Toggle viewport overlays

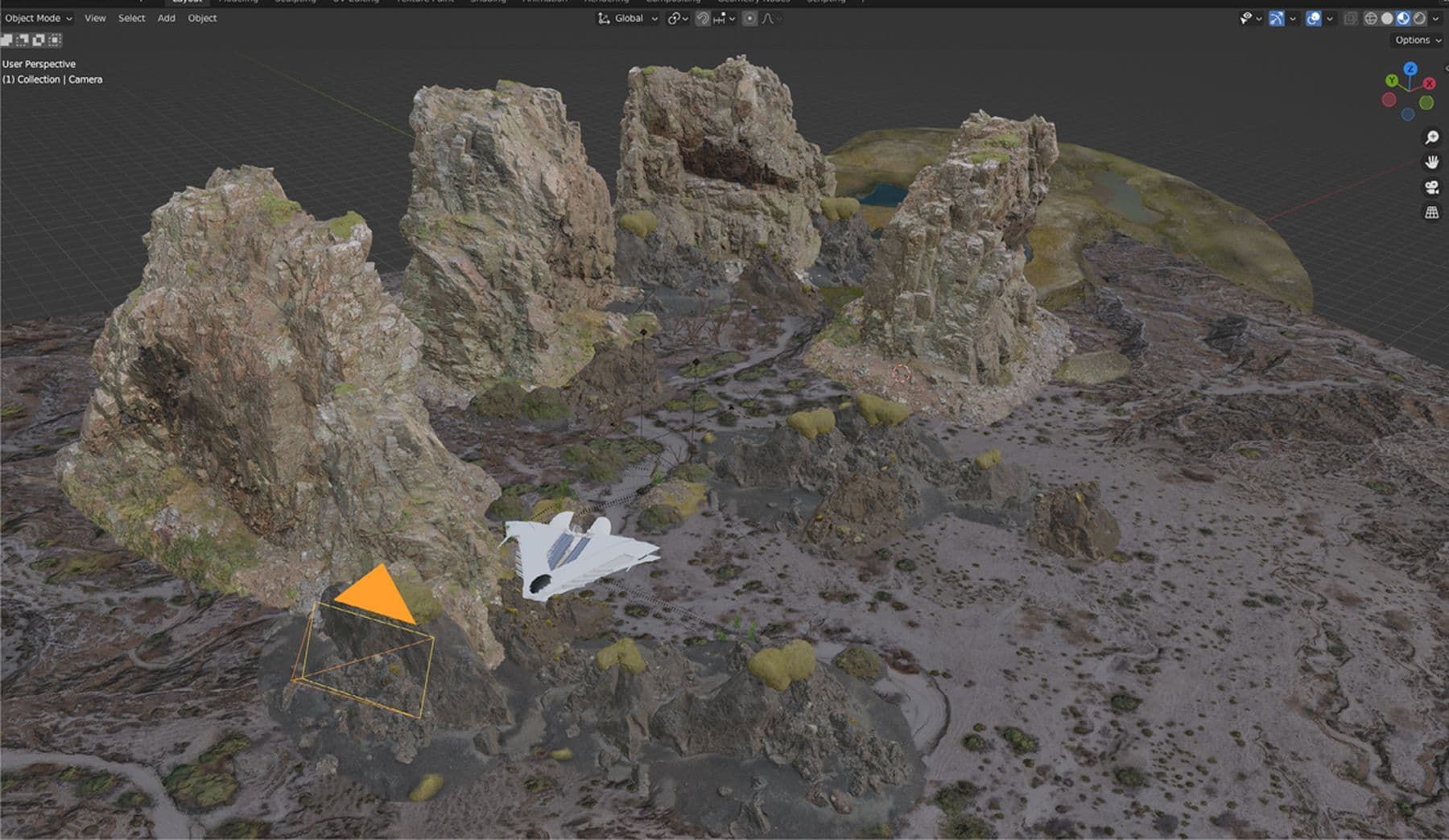tap(1313, 19)
